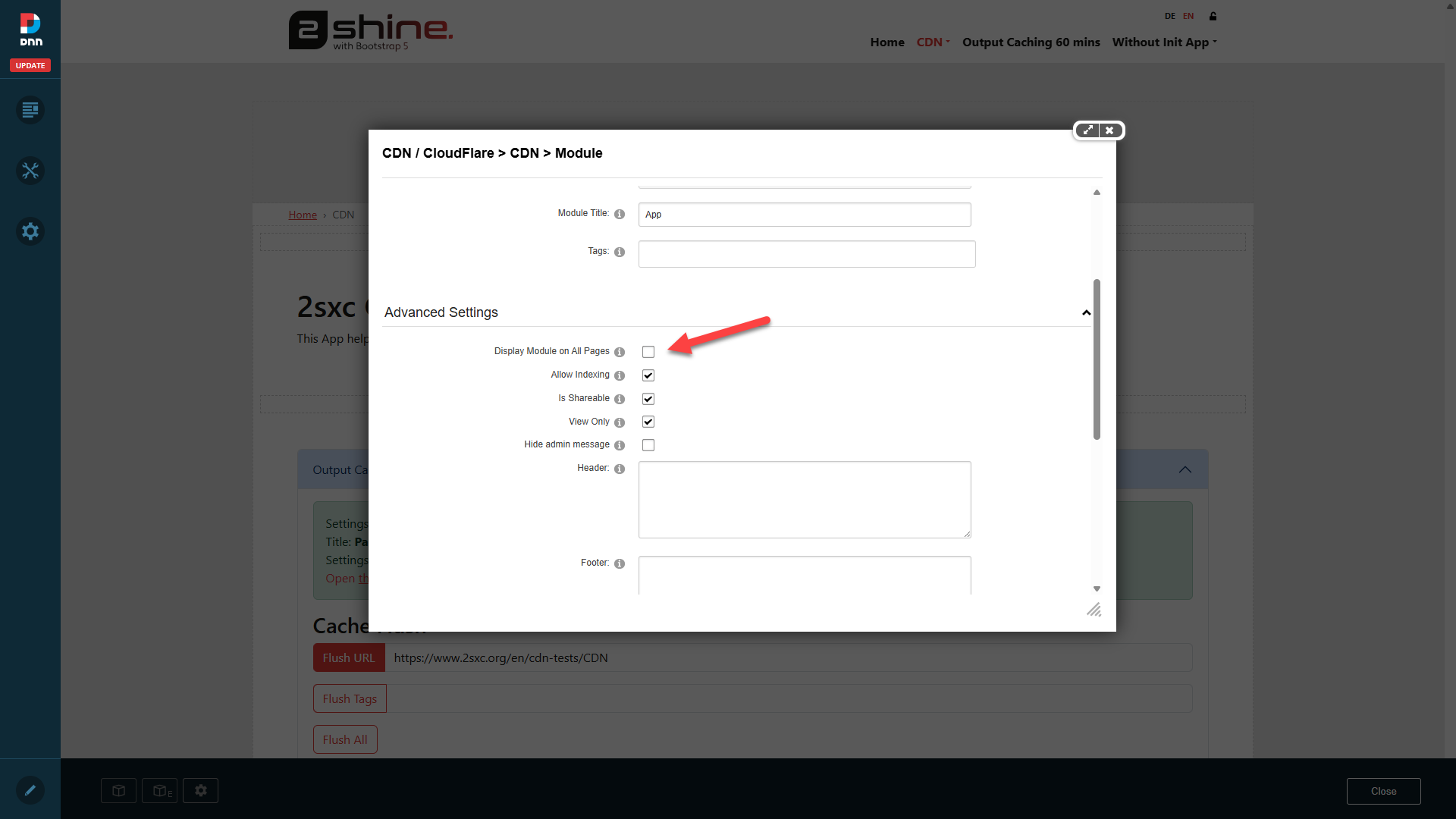Viewport: 1456px width, 819px height.
Task: Go to the Home navigation menu item
Action: click(887, 42)
